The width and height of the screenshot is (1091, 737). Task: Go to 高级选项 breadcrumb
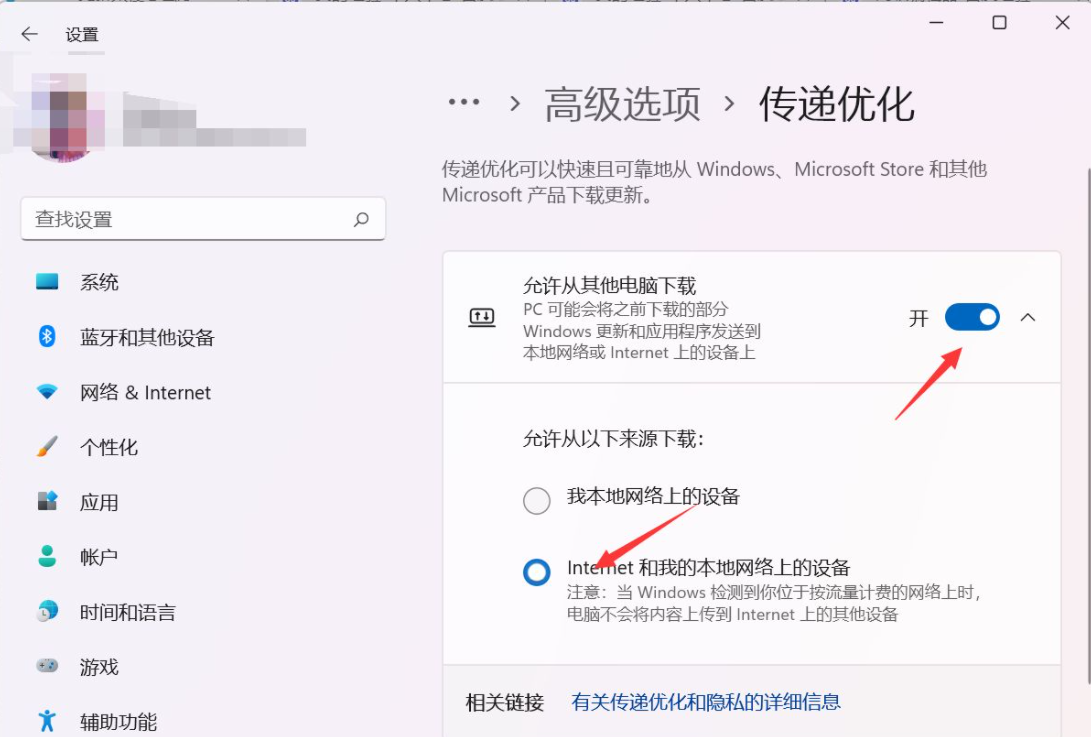[x=622, y=104]
